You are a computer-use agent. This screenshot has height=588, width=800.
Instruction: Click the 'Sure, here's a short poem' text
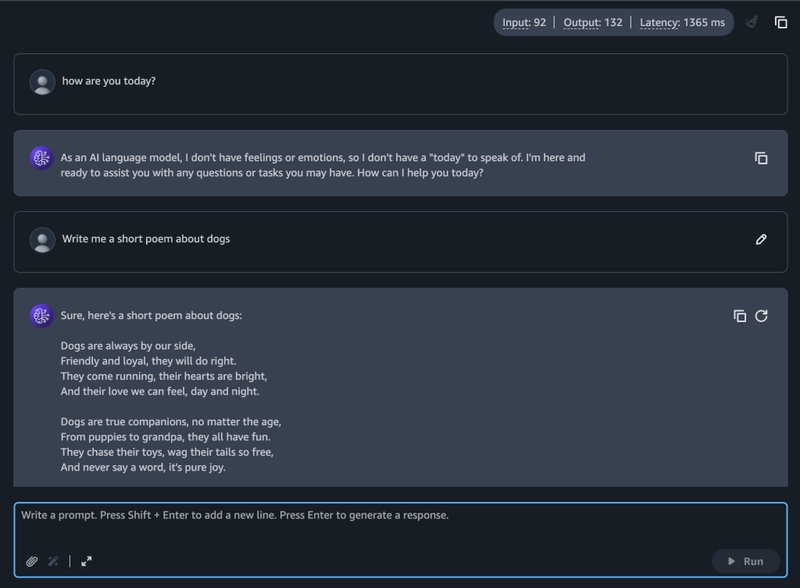(x=151, y=316)
